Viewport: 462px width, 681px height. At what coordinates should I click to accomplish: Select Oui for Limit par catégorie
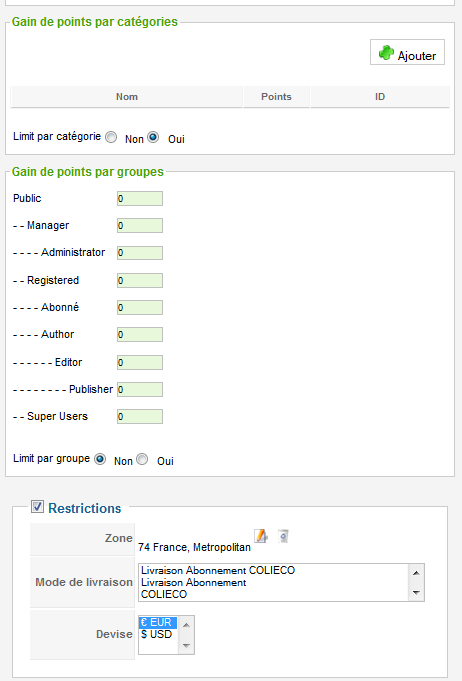point(153,137)
